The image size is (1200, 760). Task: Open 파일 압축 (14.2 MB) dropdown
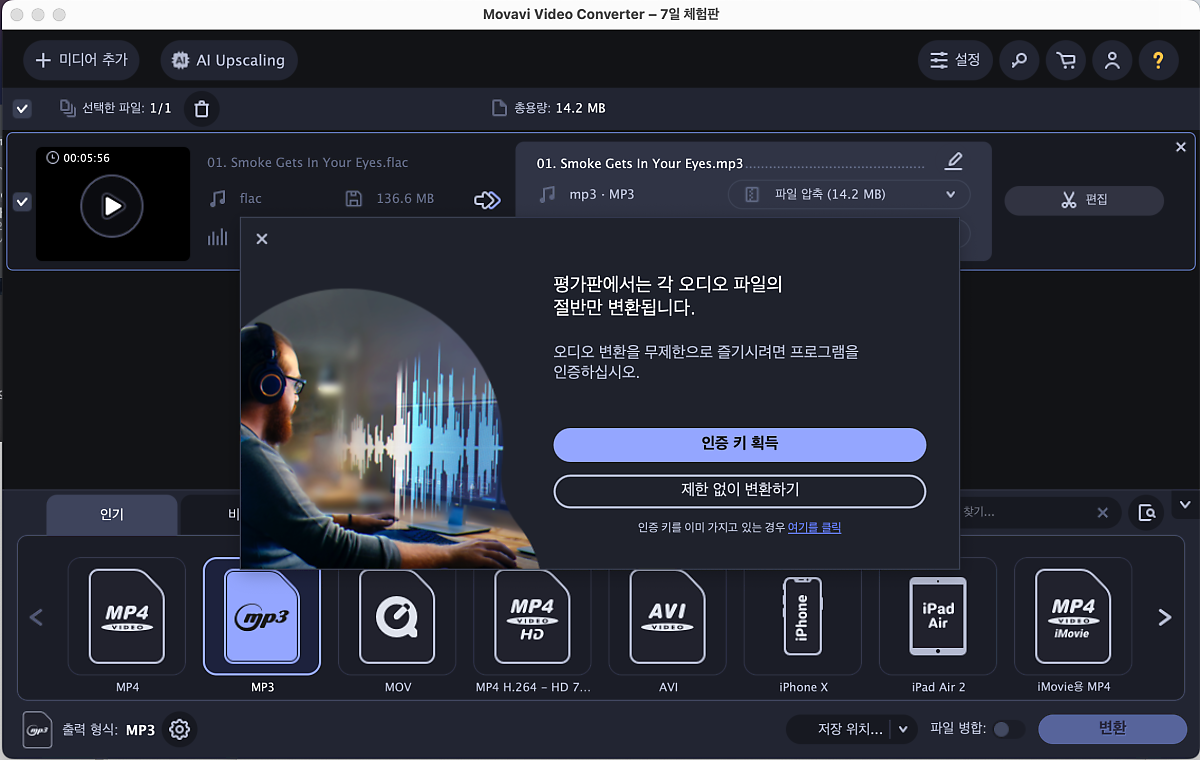[x=850, y=194]
